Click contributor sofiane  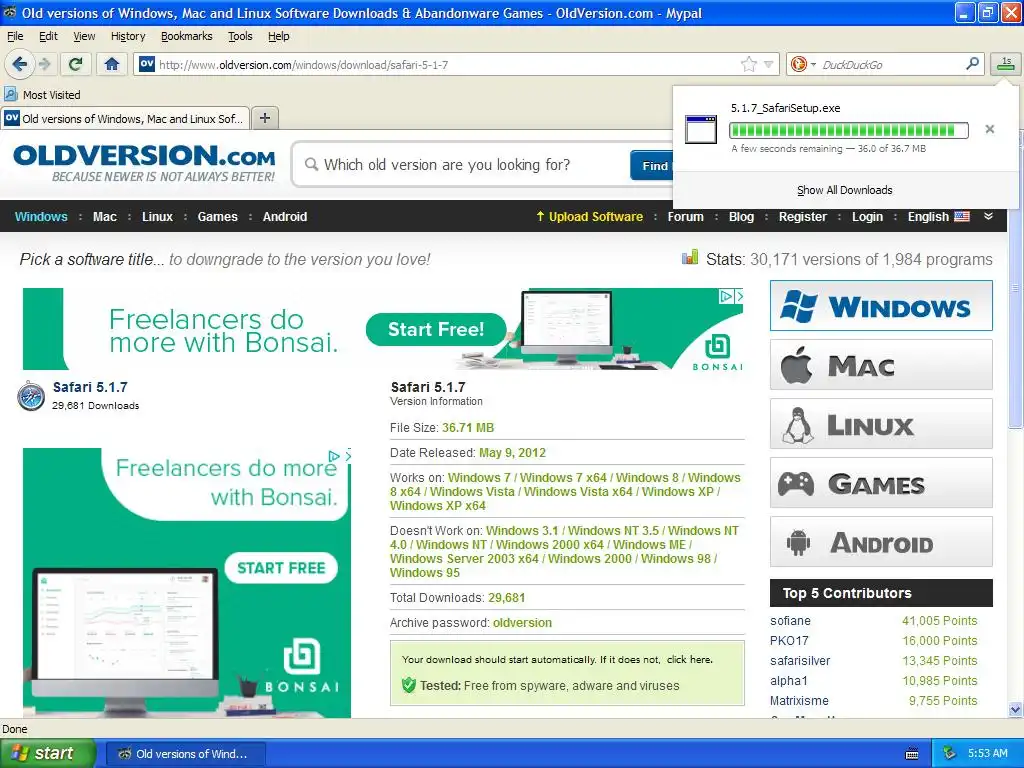point(790,620)
